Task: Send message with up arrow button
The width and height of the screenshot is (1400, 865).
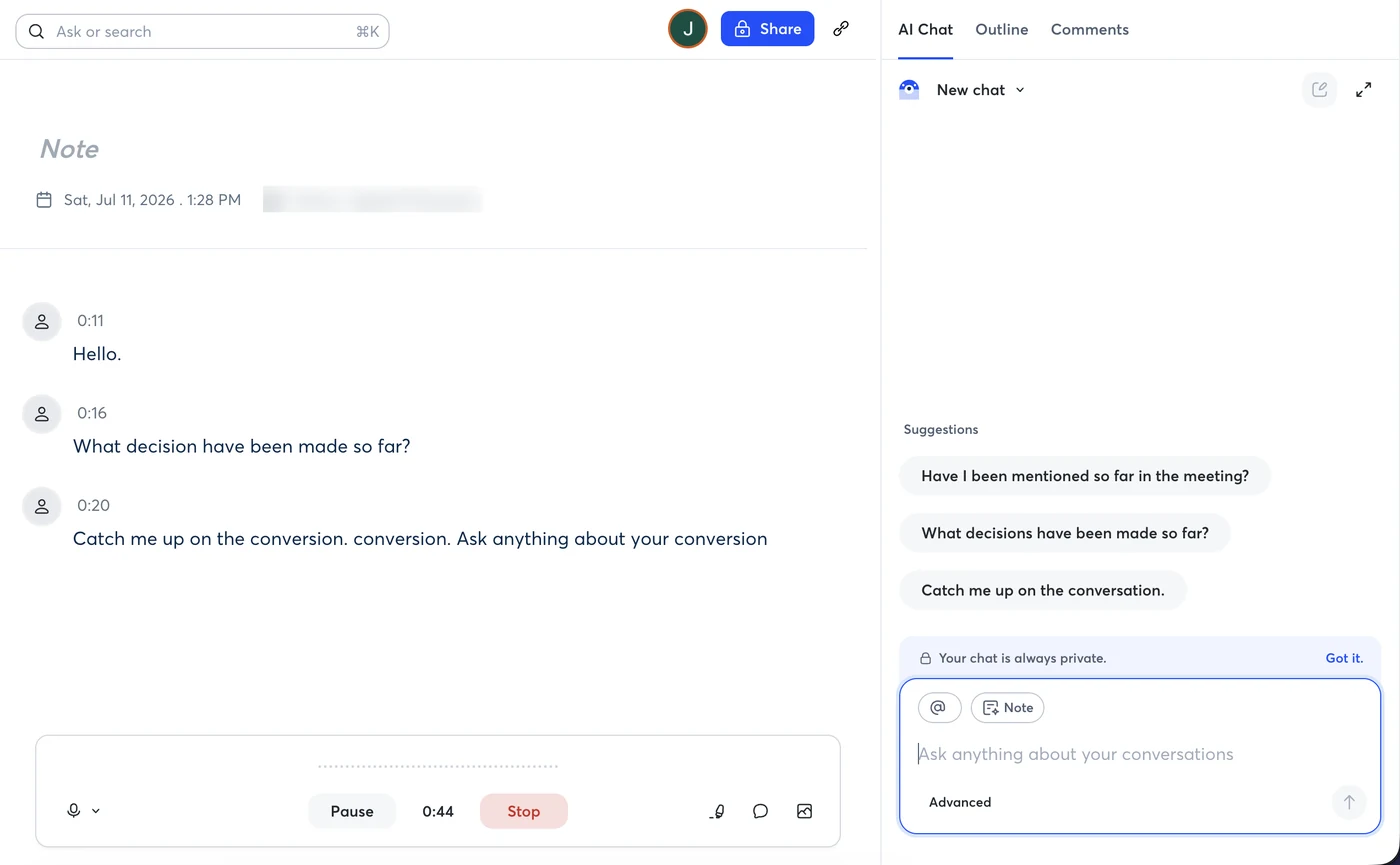Action: 1349,802
